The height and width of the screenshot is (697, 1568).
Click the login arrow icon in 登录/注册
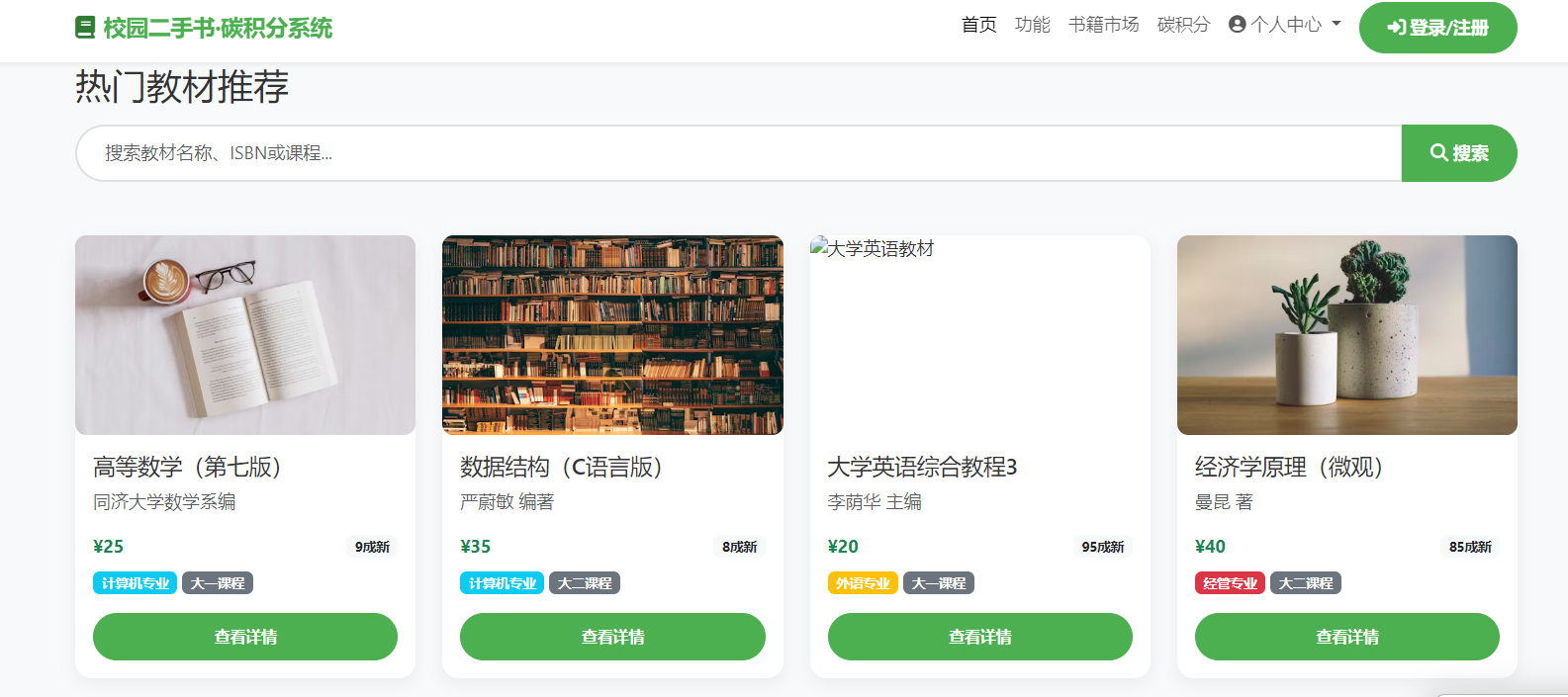click(x=1396, y=28)
